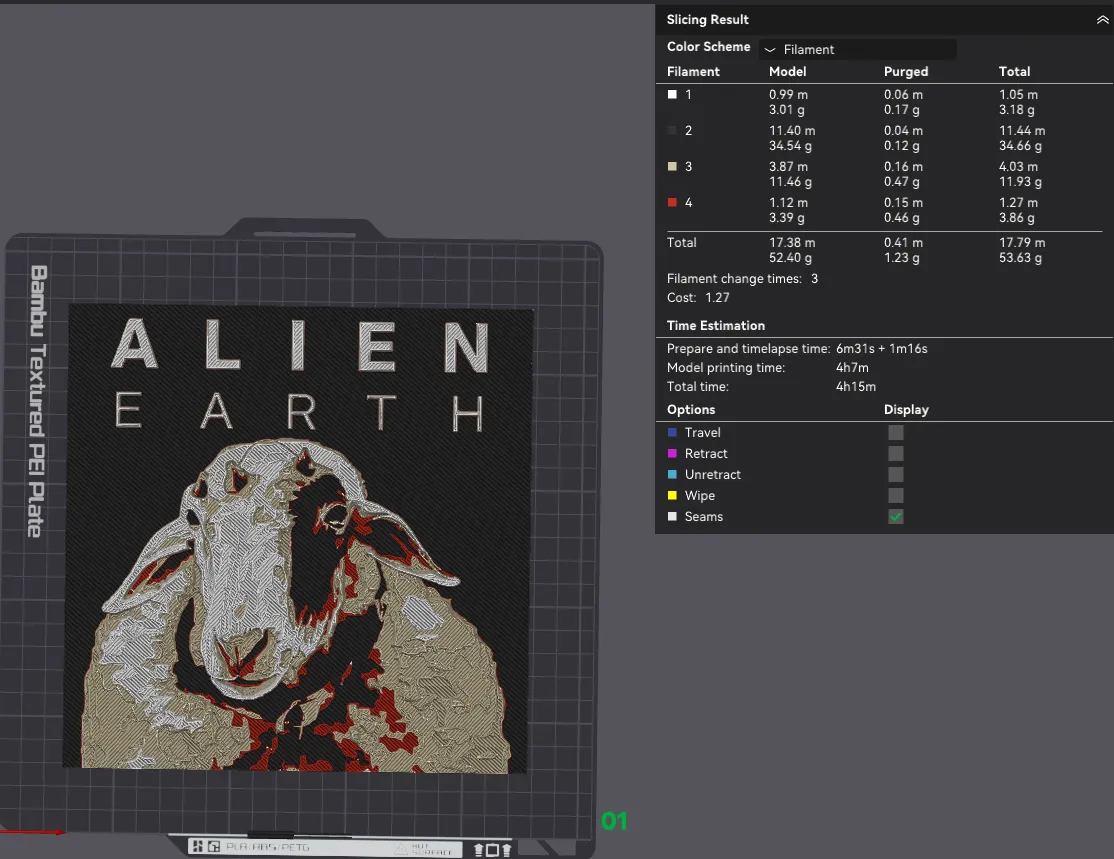The image size is (1114, 859).
Task: Select the Wipe option label
Action: pos(700,496)
